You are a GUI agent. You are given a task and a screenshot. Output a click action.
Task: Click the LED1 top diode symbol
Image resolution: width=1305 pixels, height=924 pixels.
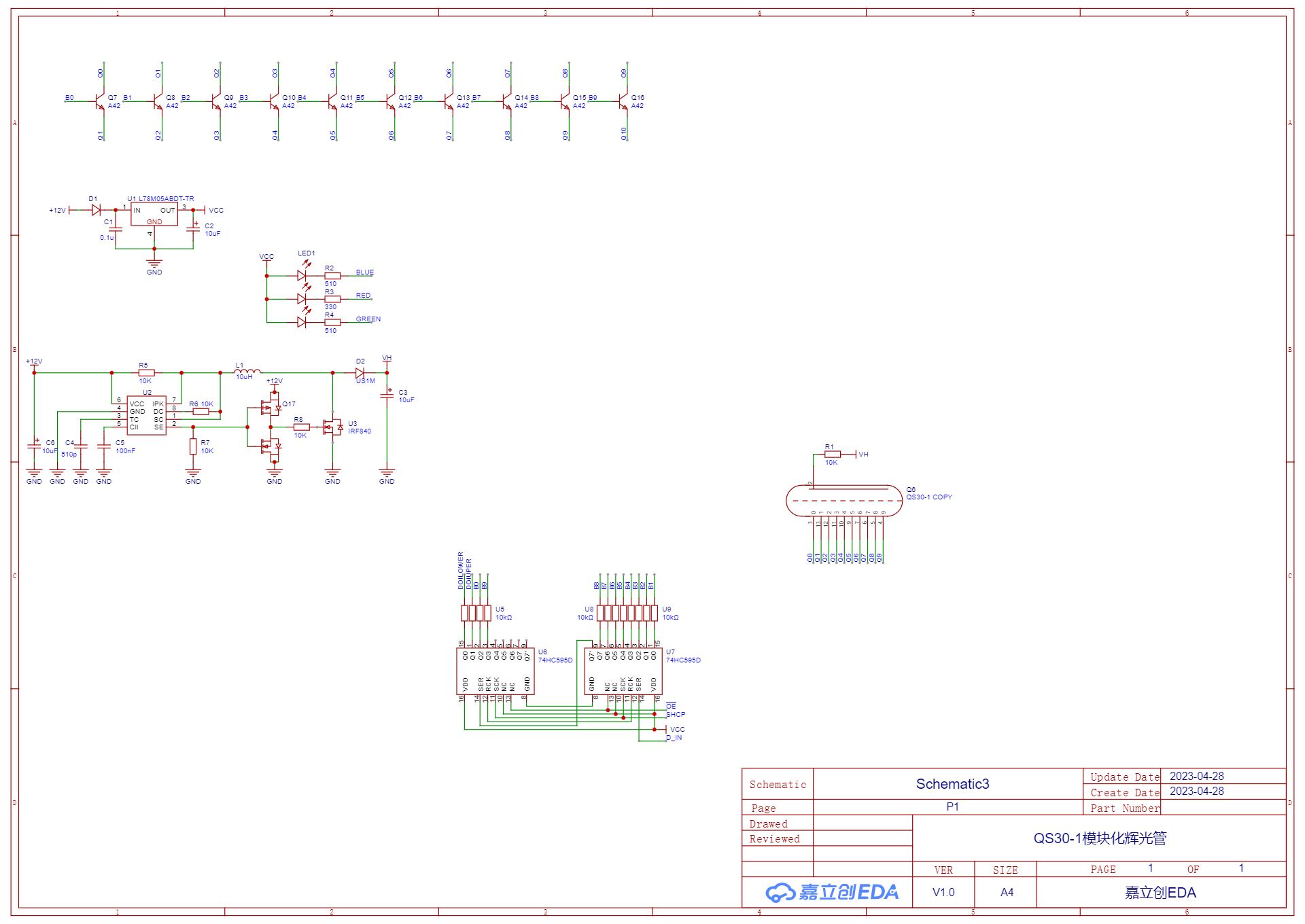(302, 275)
